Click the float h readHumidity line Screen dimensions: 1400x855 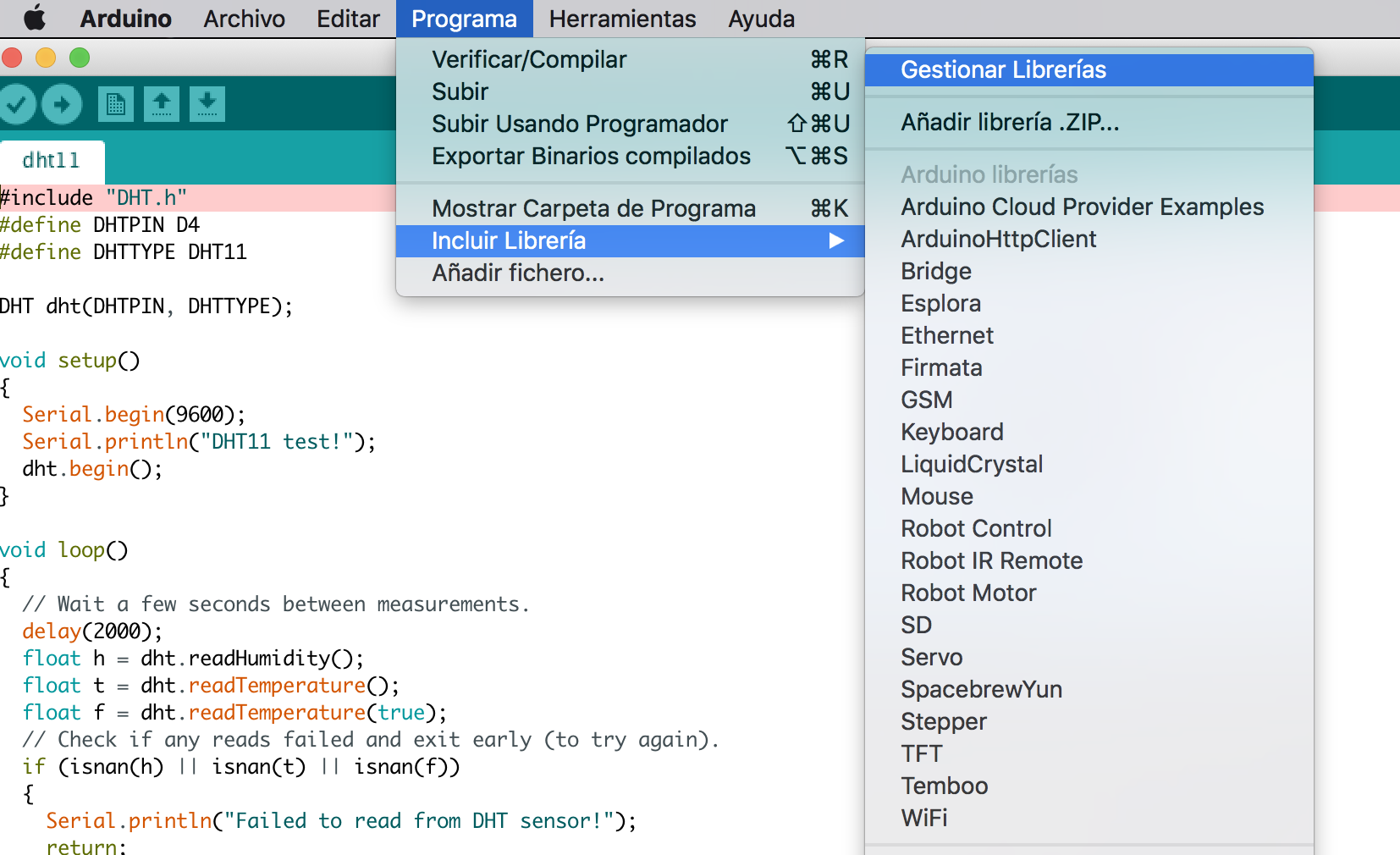(x=193, y=659)
